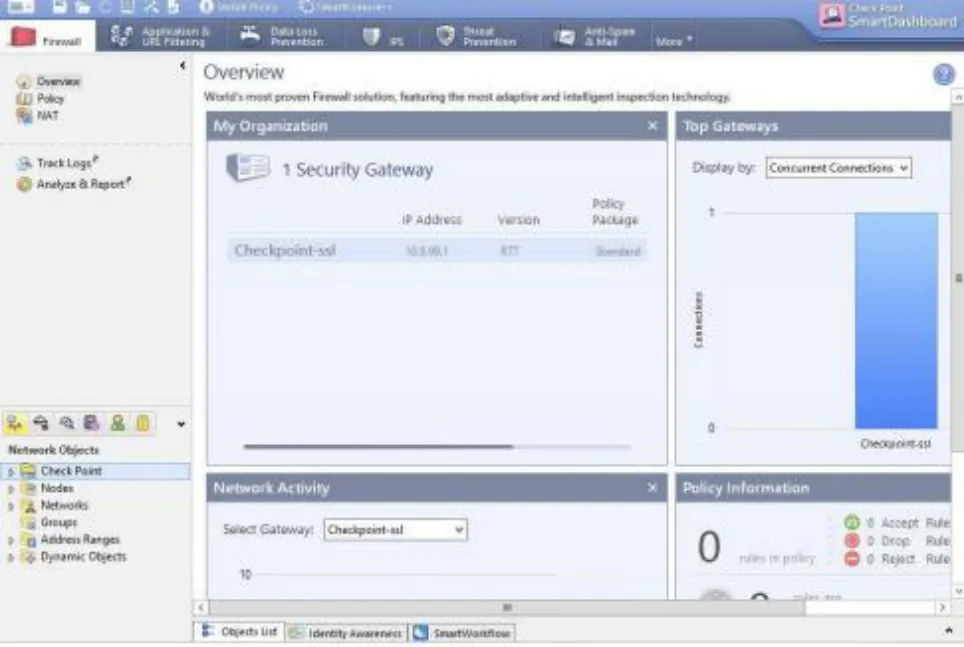
Task: Switch to the SmartWorkflow tab
Action: tap(462, 632)
